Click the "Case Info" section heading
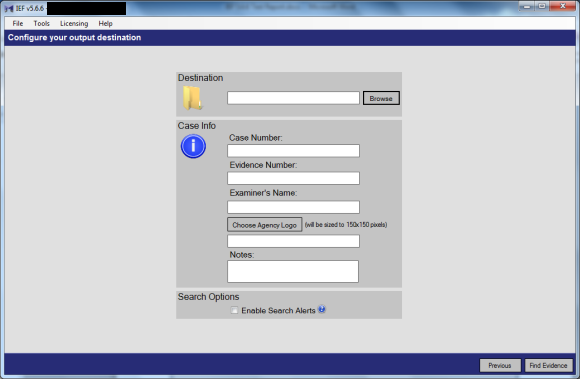The height and width of the screenshot is (379, 580). 196,126
